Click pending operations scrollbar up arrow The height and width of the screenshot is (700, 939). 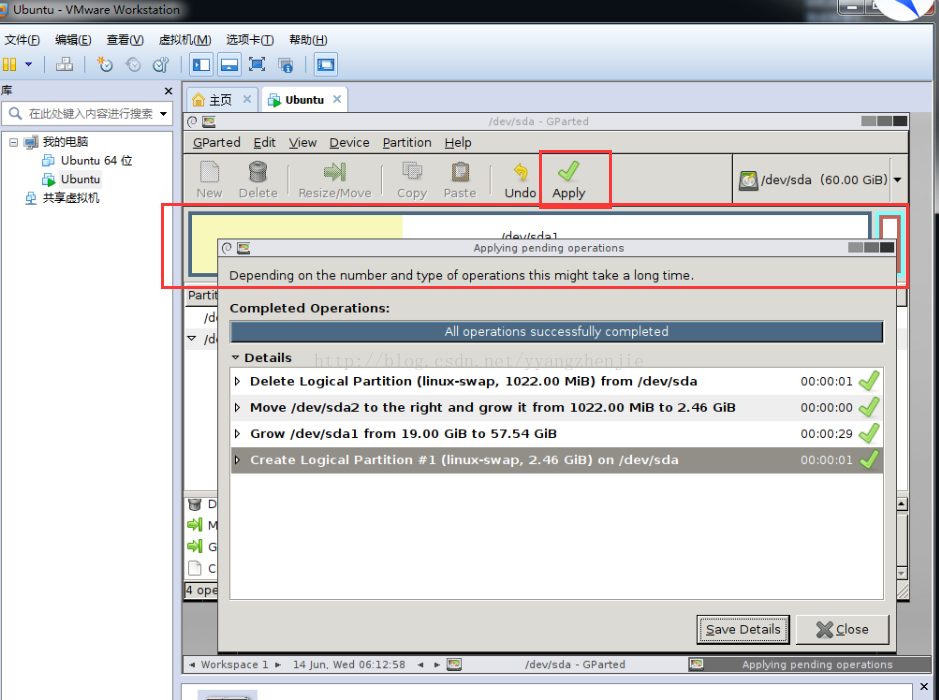point(901,504)
